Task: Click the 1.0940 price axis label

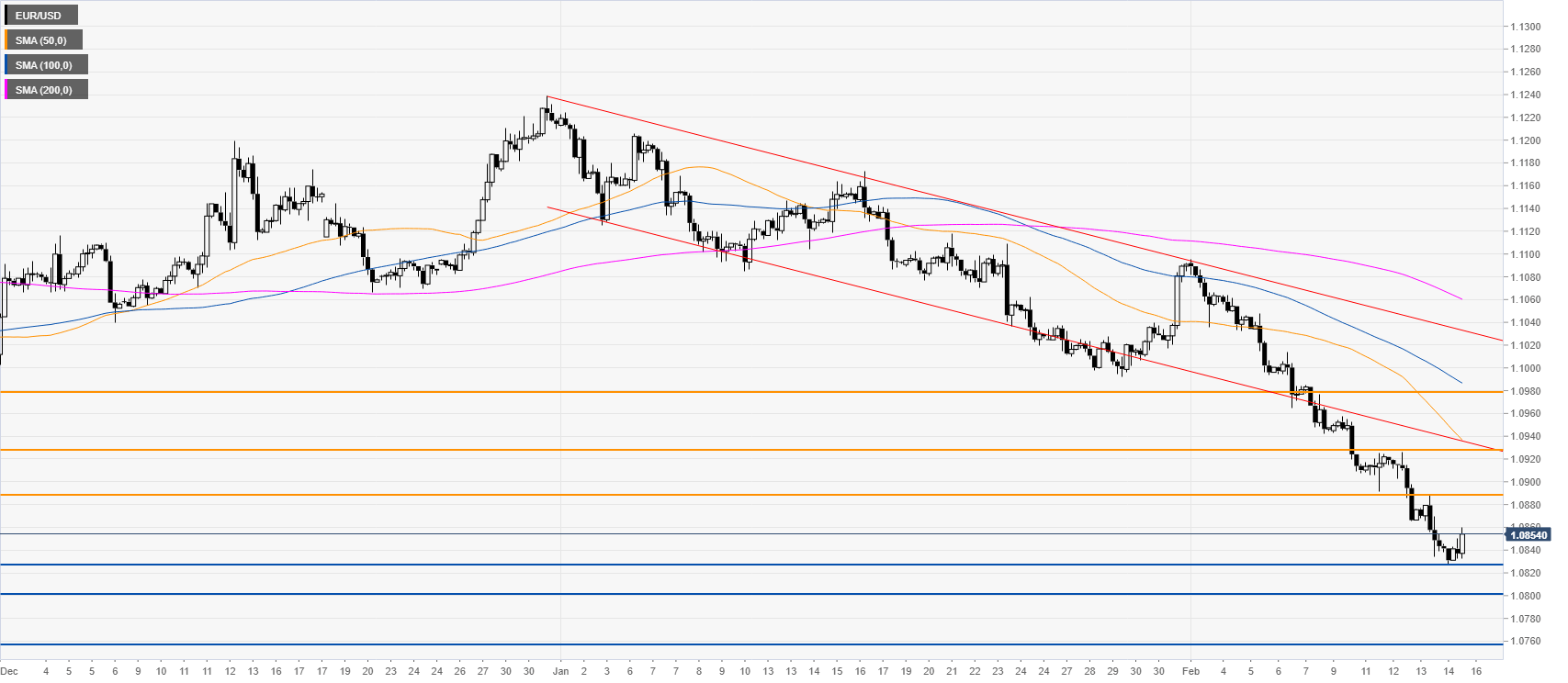Action: (1525, 436)
